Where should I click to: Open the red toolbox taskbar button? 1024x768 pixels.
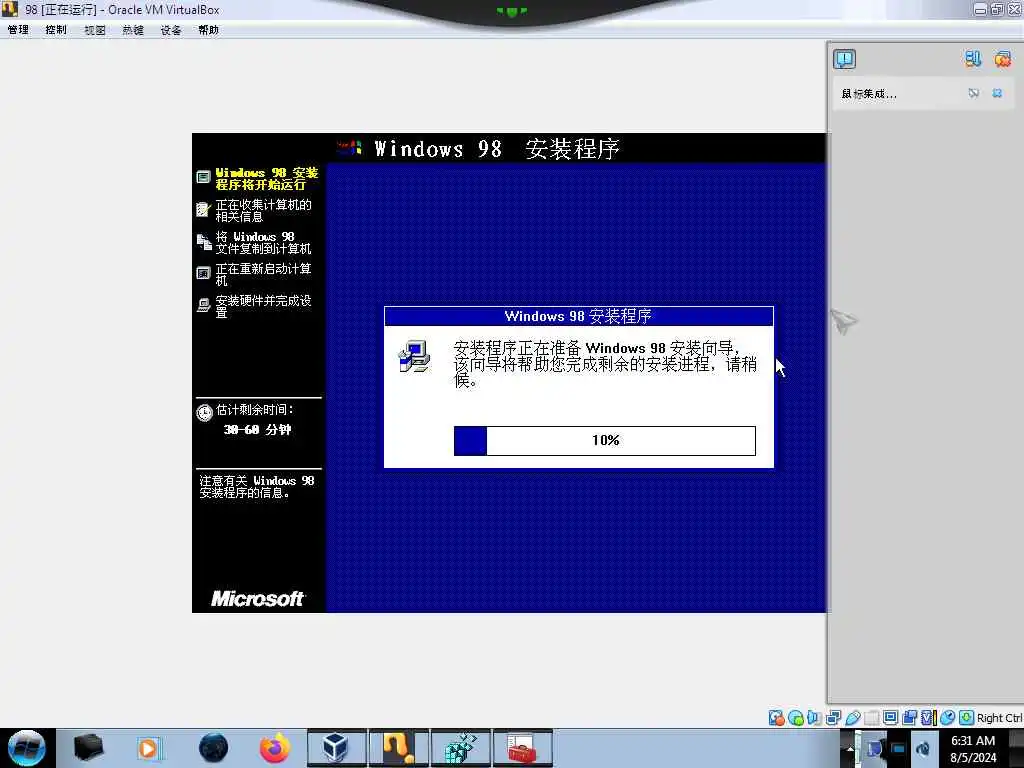[x=522, y=748]
